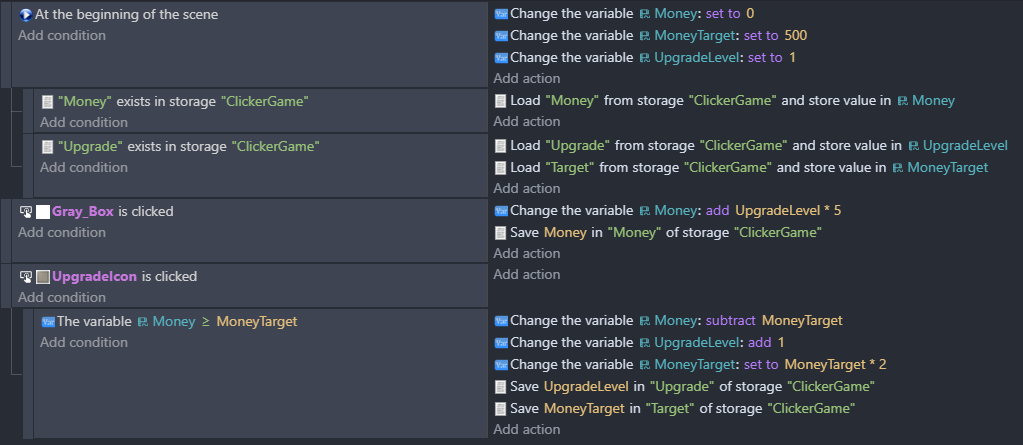
Task: Click the 'MoneyTarget * 2' expression value
Action: tap(835, 364)
